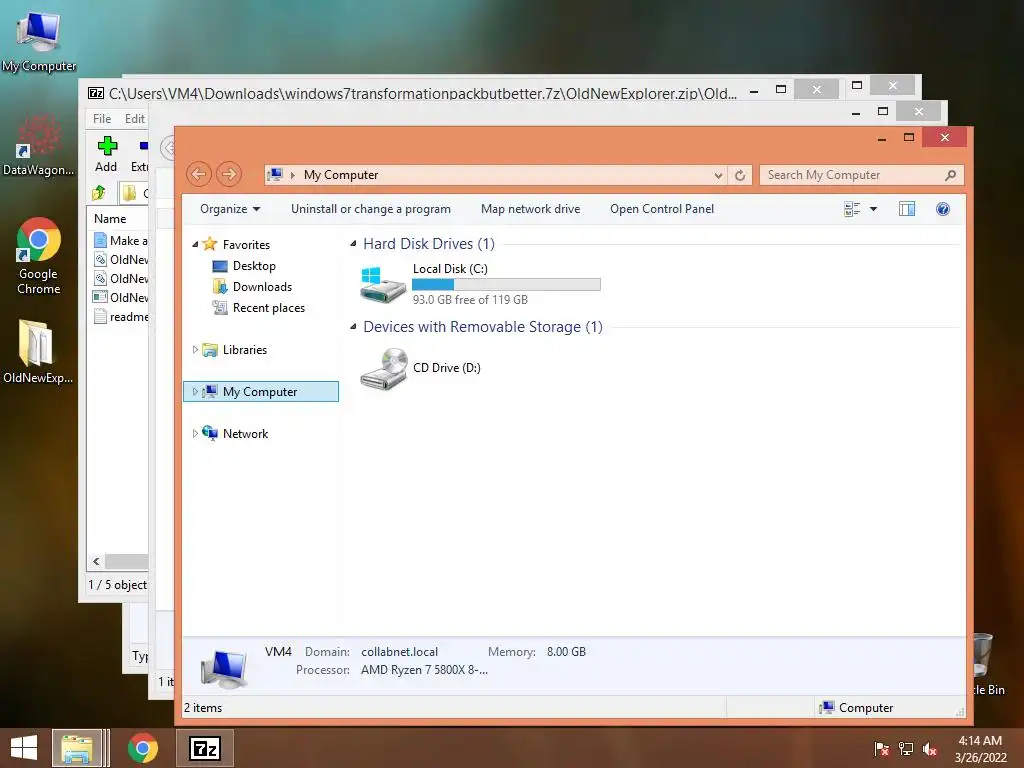Expand the Libraries tree node

point(195,350)
